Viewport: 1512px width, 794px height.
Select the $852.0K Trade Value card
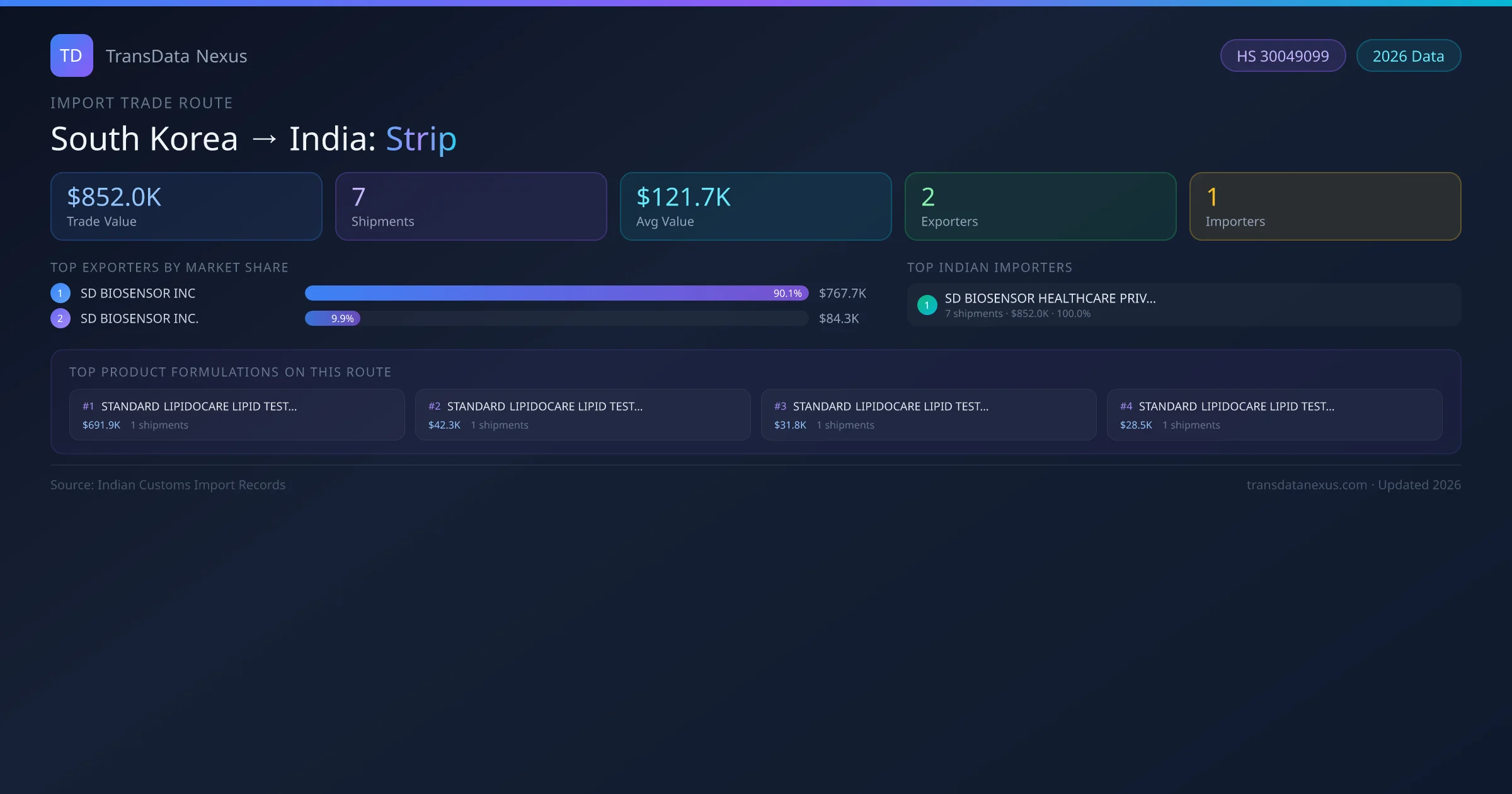coord(186,207)
